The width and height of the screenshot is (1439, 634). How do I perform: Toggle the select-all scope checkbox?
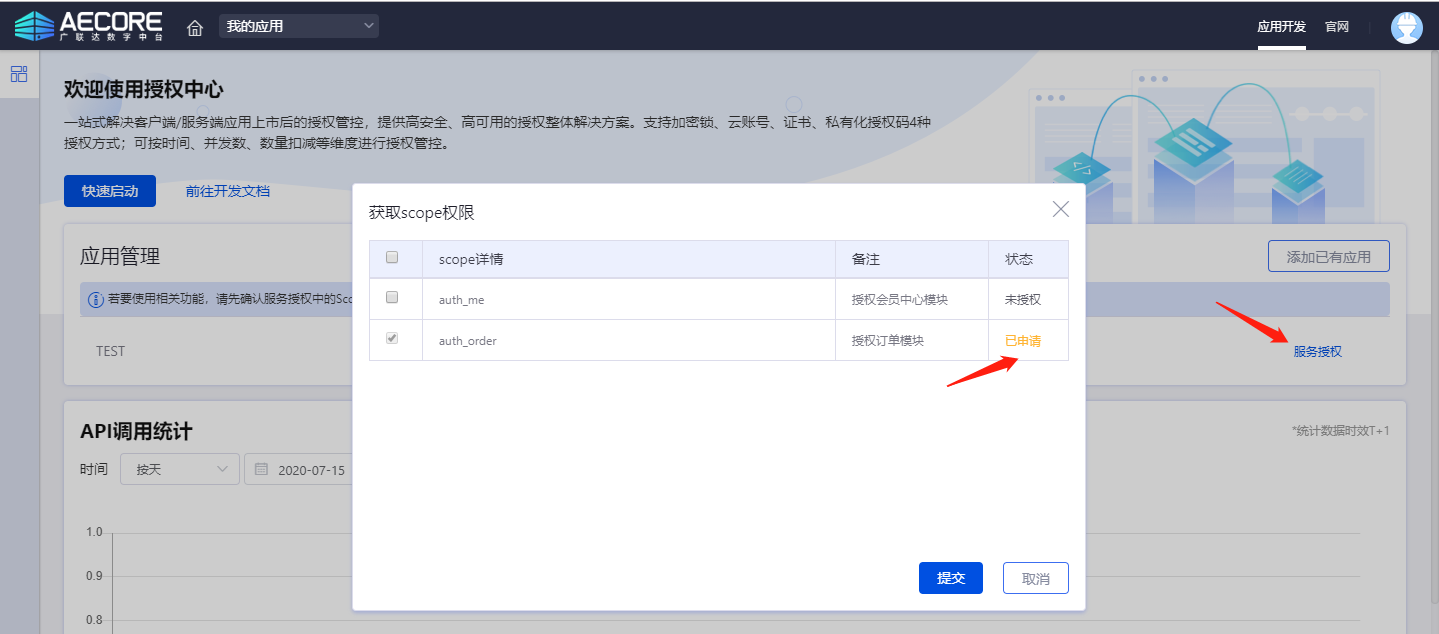click(x=392, y=258)
